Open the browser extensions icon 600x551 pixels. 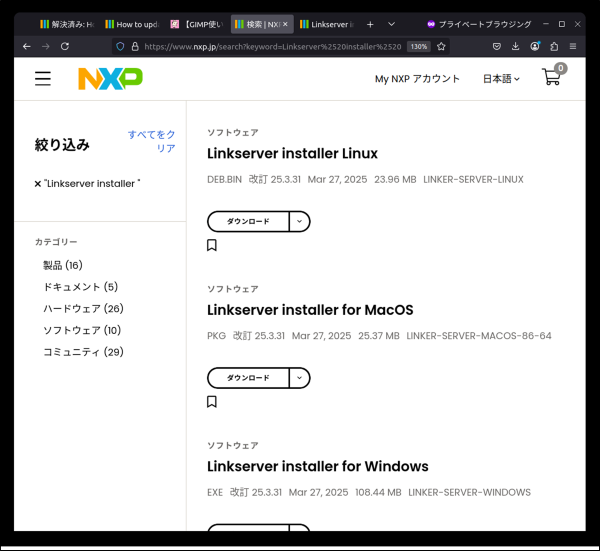(554, 46)
